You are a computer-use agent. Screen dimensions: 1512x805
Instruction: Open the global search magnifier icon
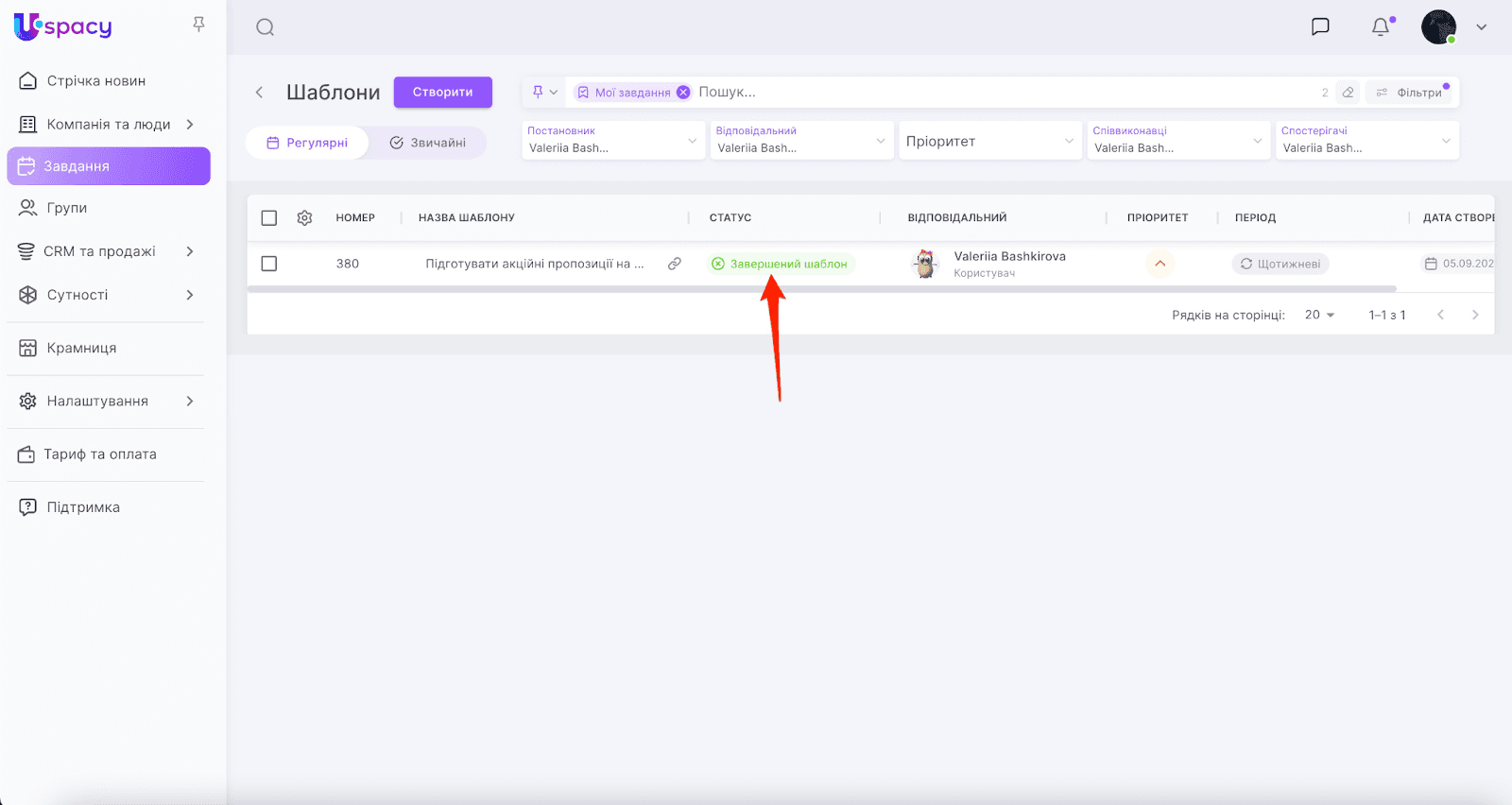pyautogui.click(x=266, y=27)
